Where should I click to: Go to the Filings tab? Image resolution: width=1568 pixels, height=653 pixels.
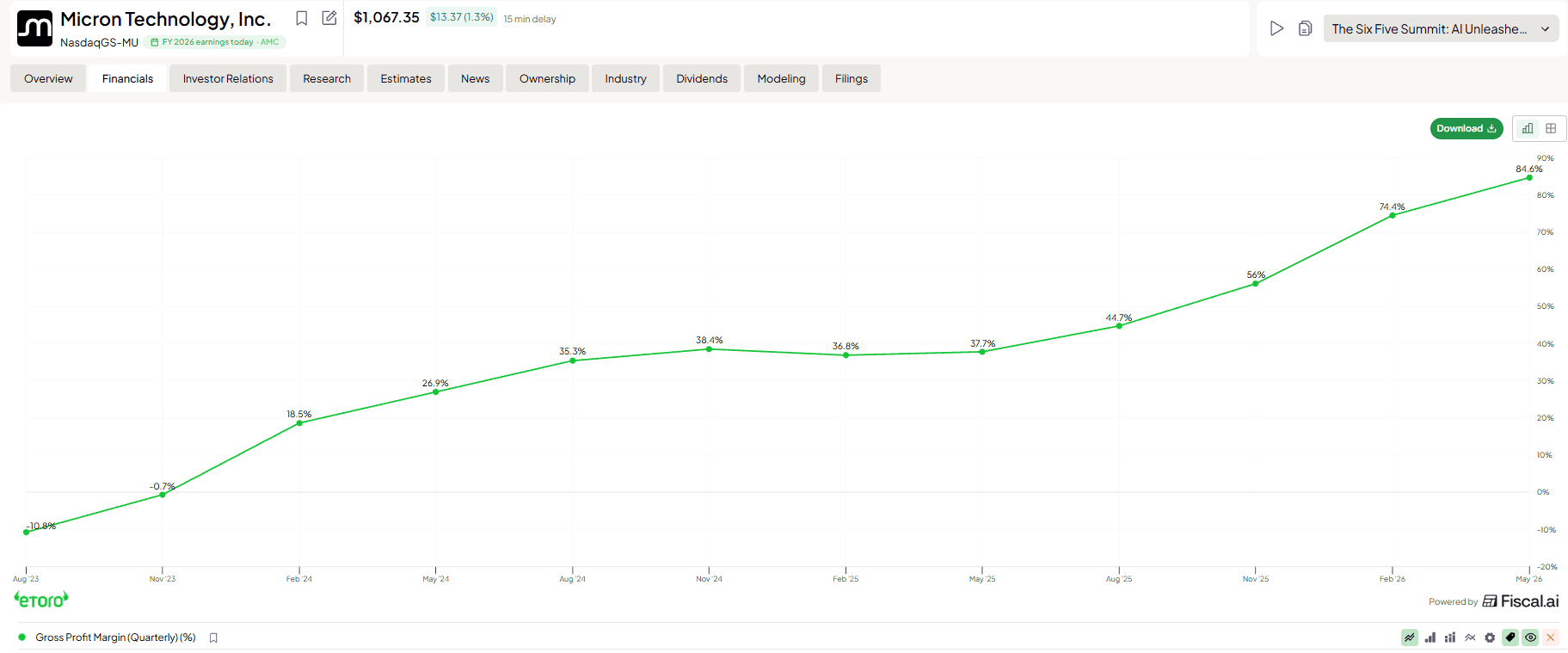tap(852, 78)
